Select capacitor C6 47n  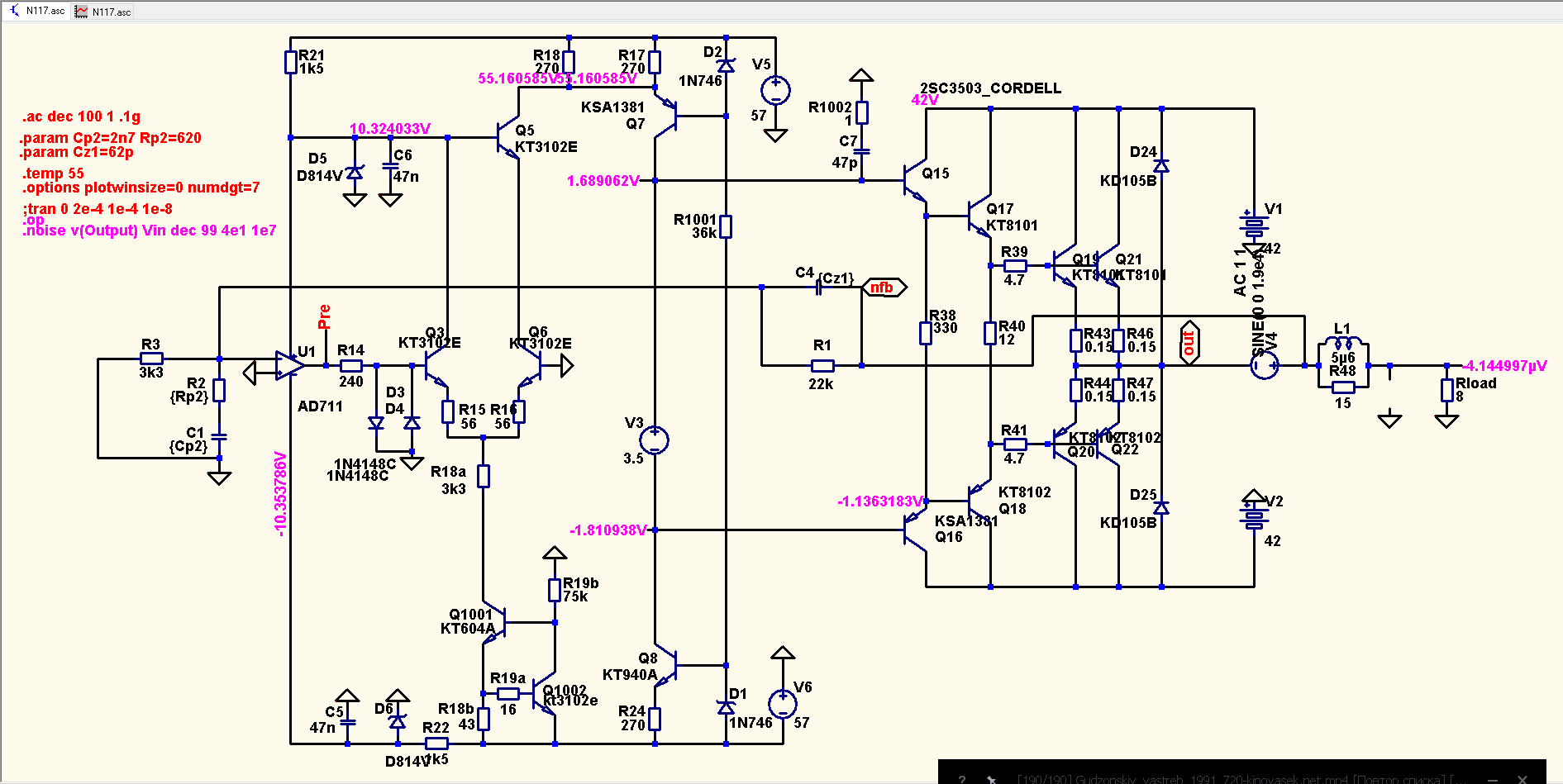coord(390,165)
